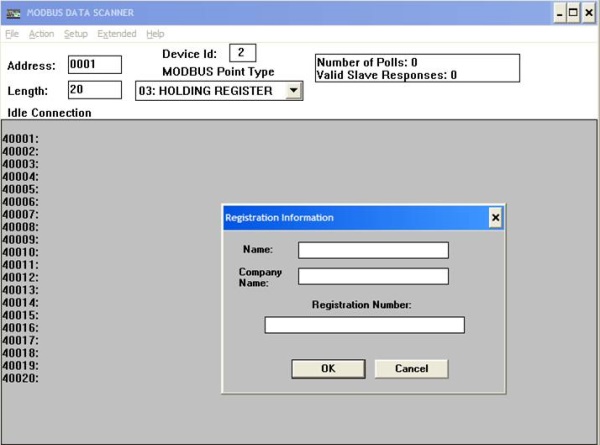
Task: Open the Action menu
Action: pyautogui.click(x=41, y=34)
